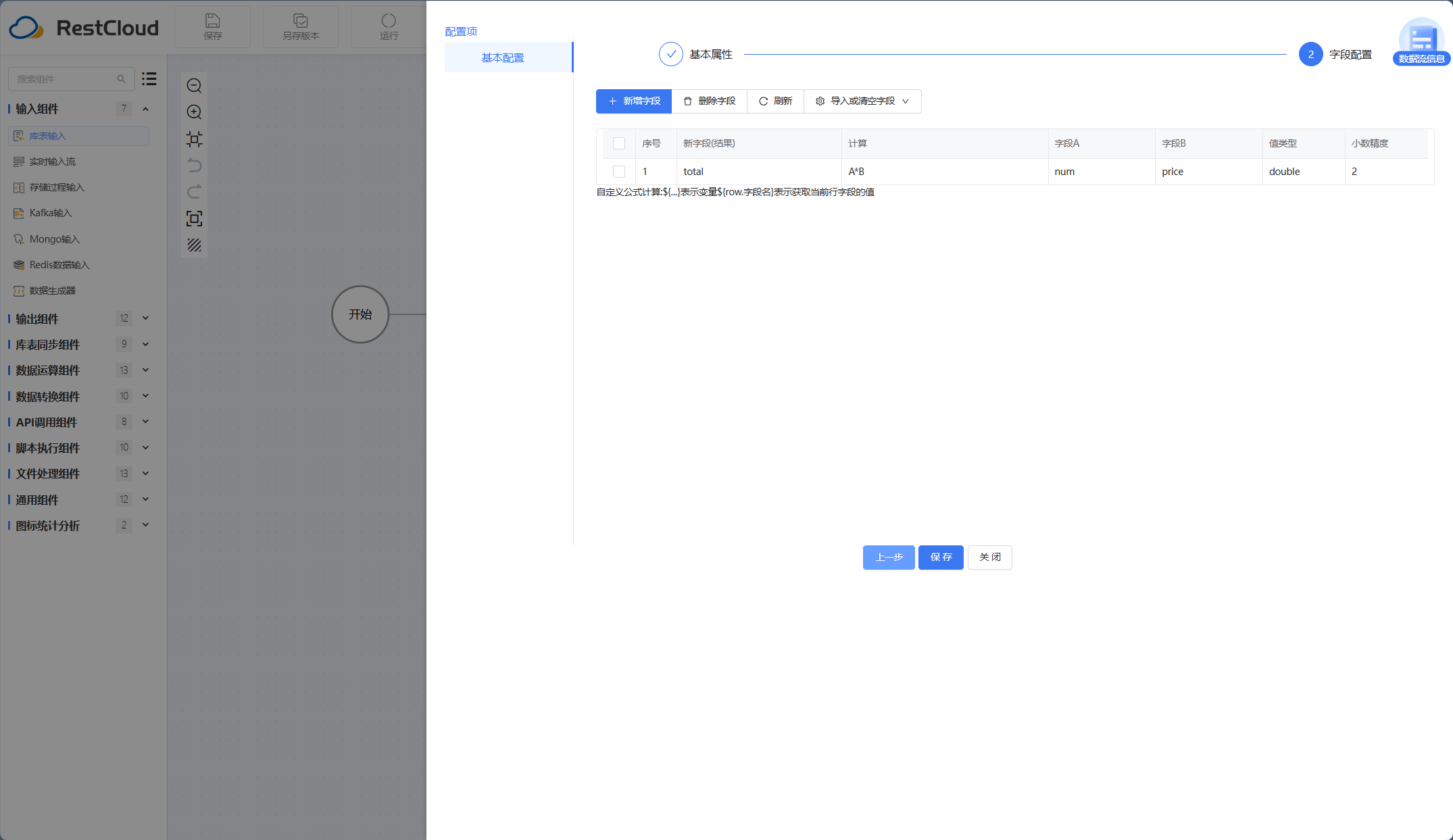
Task: Click 新增字段 to add a field
Action: pos(634,101)
